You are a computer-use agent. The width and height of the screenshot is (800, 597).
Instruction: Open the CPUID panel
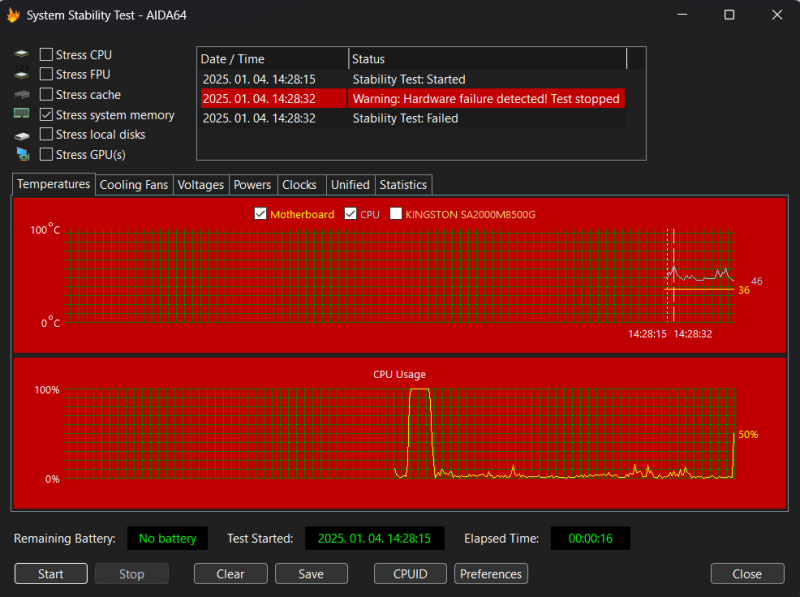point(410,574)
